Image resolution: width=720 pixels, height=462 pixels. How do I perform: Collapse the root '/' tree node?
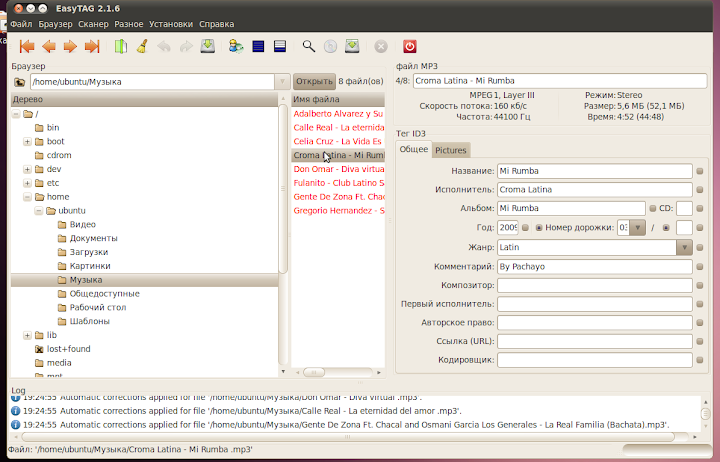click(x=16, y=114)
